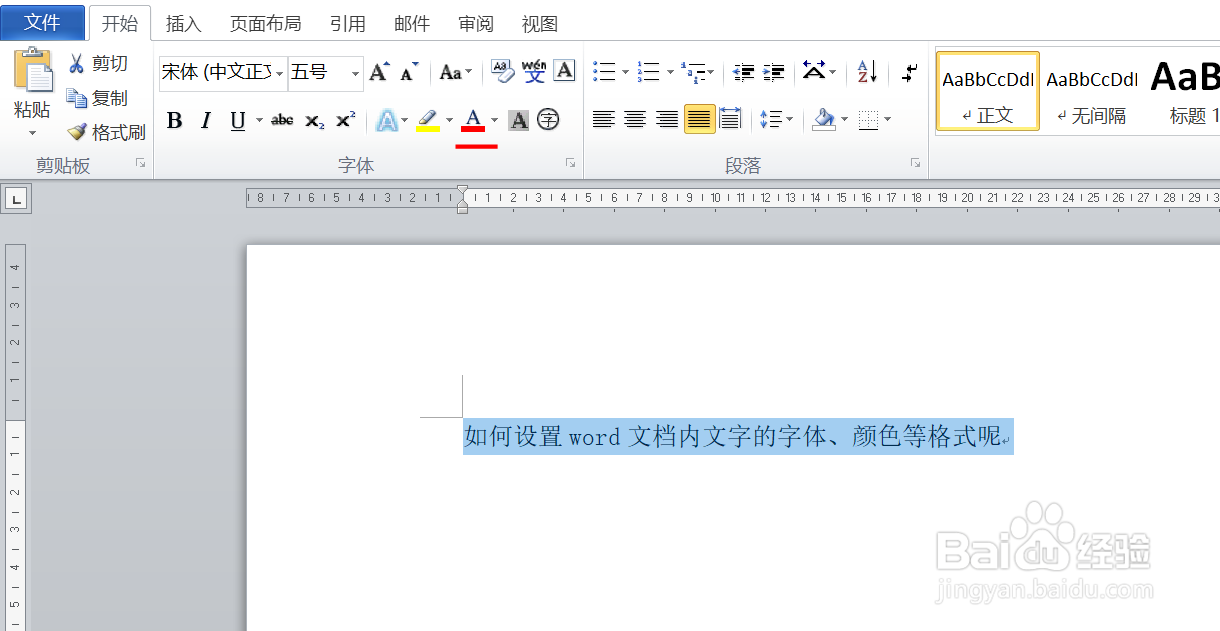Apply highlight color with the highlighter pen
1220x631 pixels.
pyautogui.click(x=428, y=120)
